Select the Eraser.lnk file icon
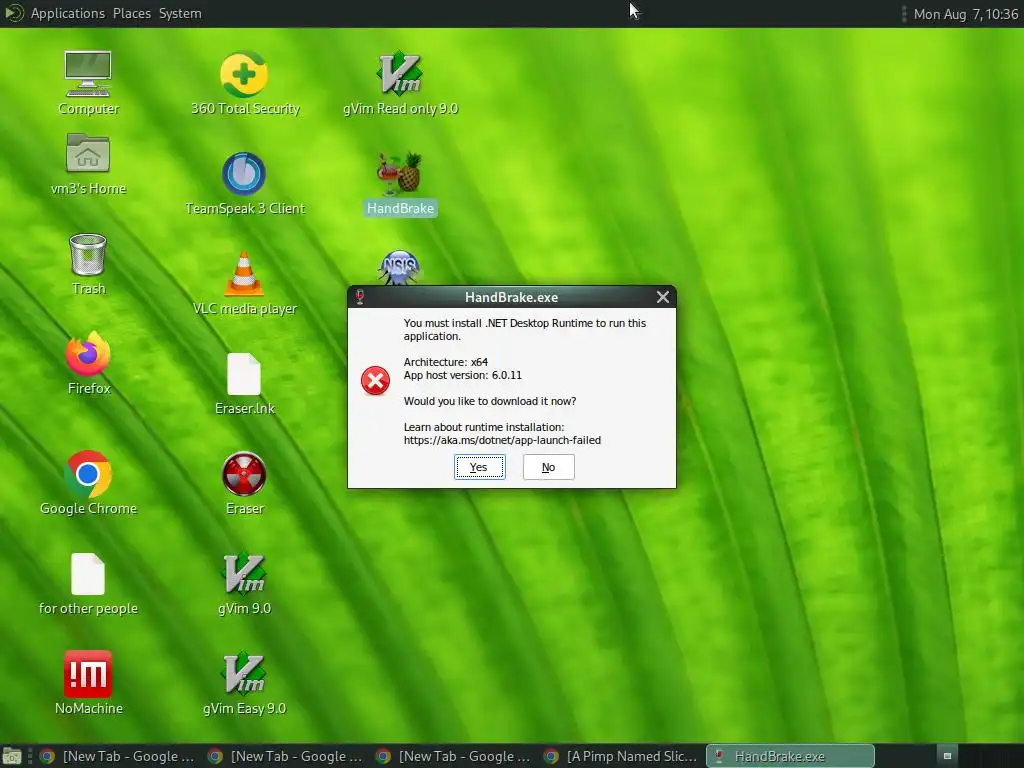1024x768 pixels. click(244, 374)
